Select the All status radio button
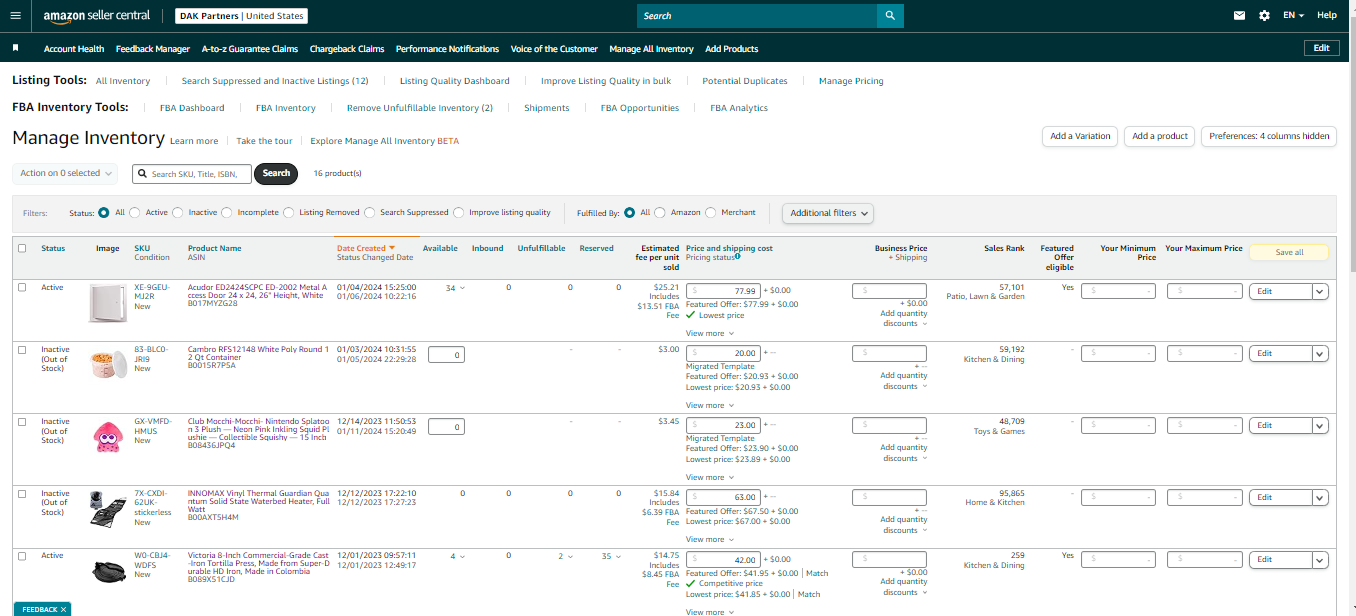This screenshot has width=1356, height=616. (104, 212)
